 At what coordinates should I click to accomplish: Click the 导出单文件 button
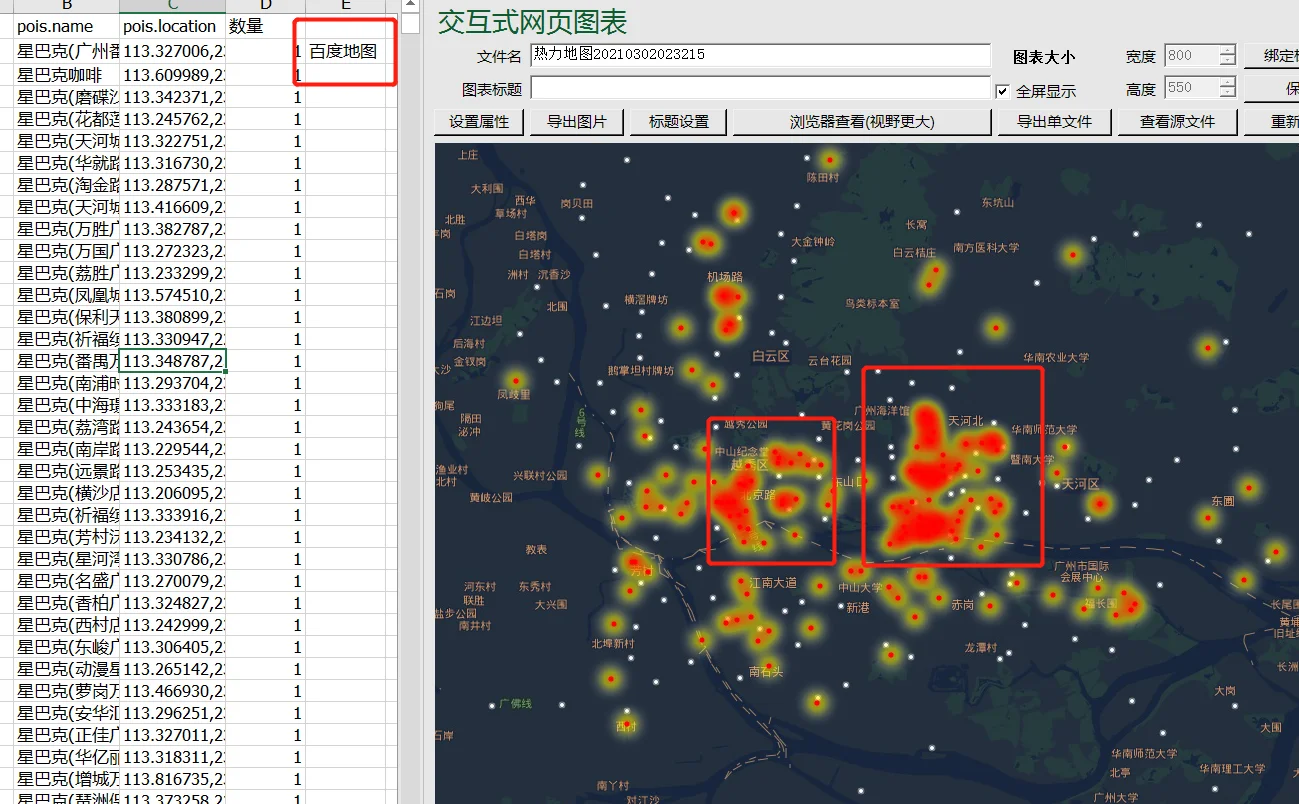[1054, 122]
